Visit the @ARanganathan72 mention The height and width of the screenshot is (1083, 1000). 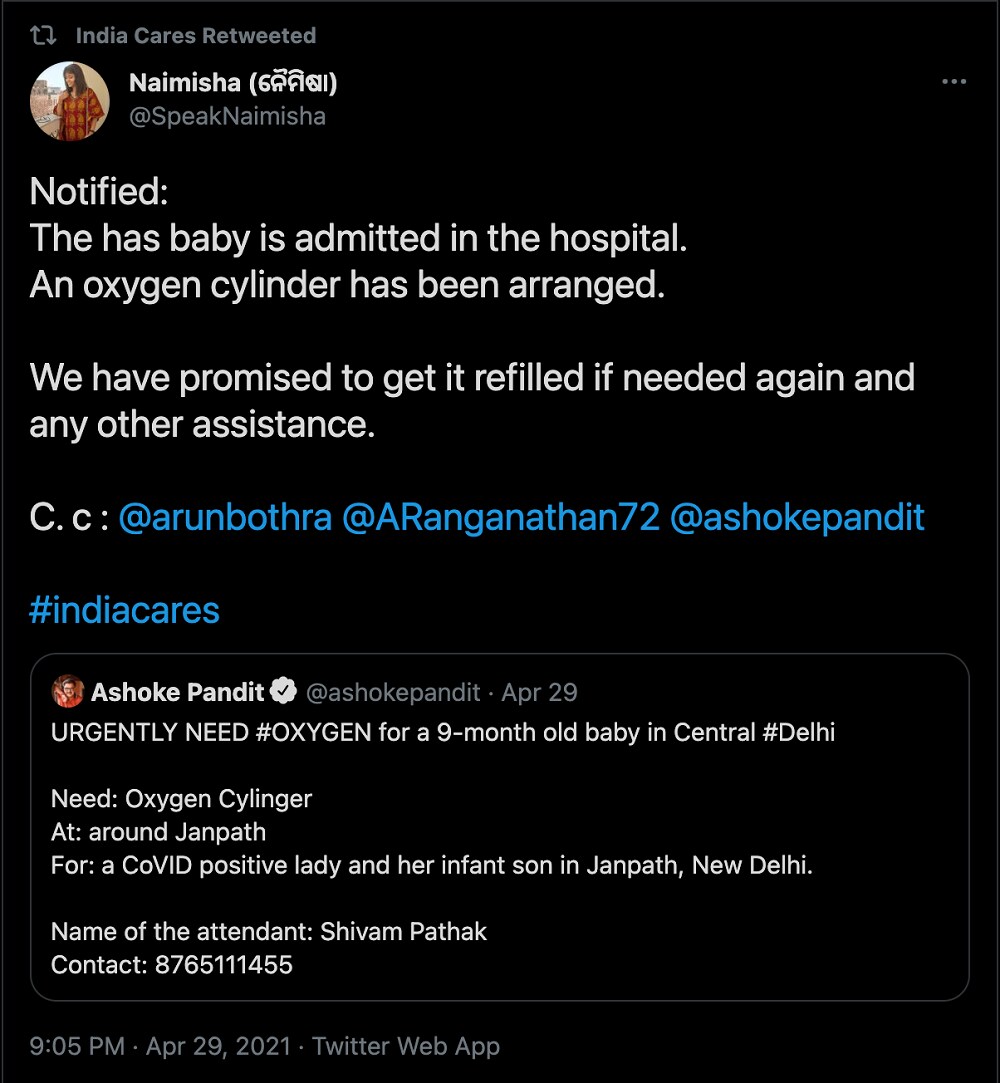pyautogui.click(x=501, y=517)
